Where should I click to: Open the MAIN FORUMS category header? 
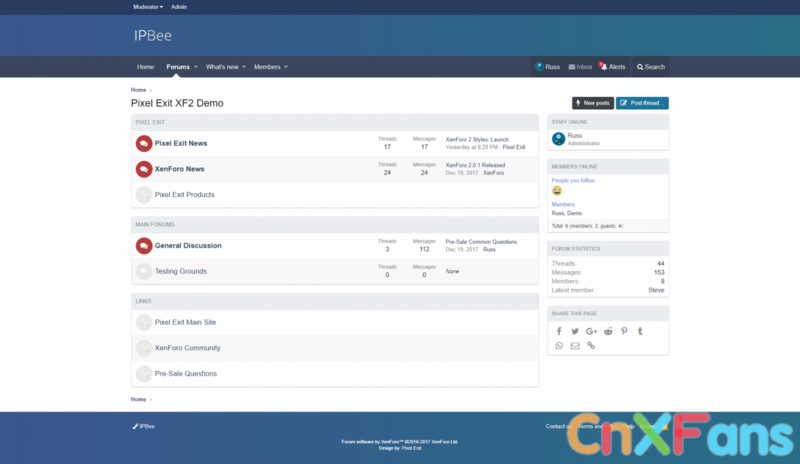(155, 225)
